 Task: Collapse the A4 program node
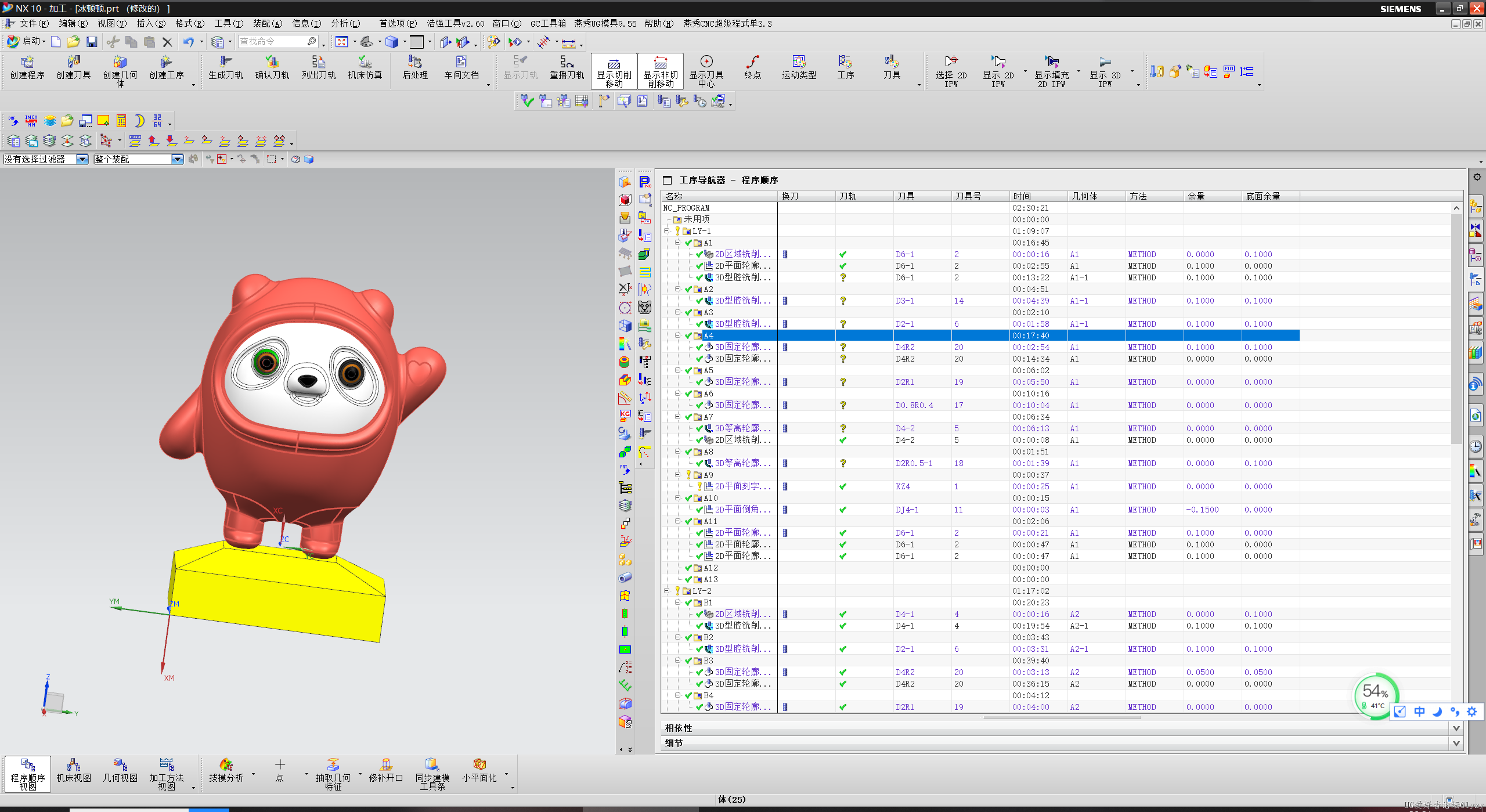(677, 335)
